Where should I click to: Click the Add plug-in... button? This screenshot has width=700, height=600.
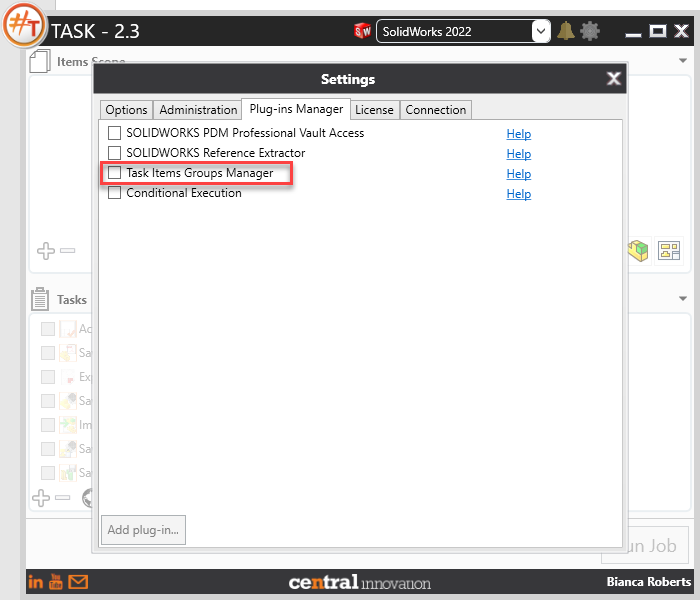(143, 530)
